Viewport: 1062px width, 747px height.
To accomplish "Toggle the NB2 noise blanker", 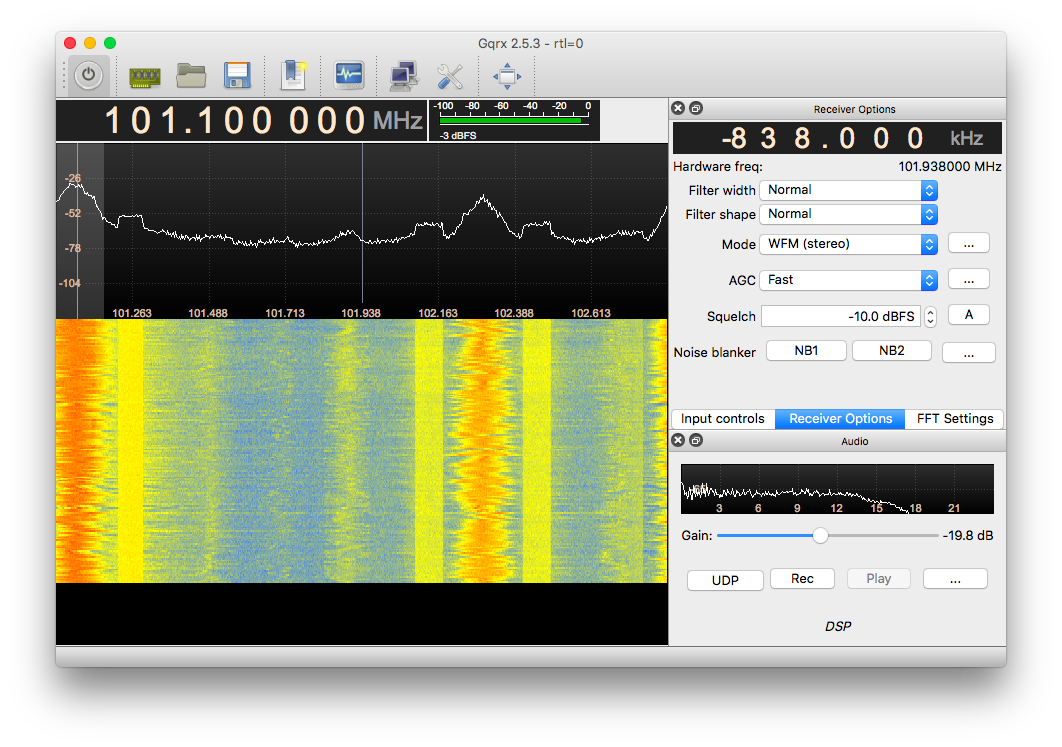I will coord(891,351).
